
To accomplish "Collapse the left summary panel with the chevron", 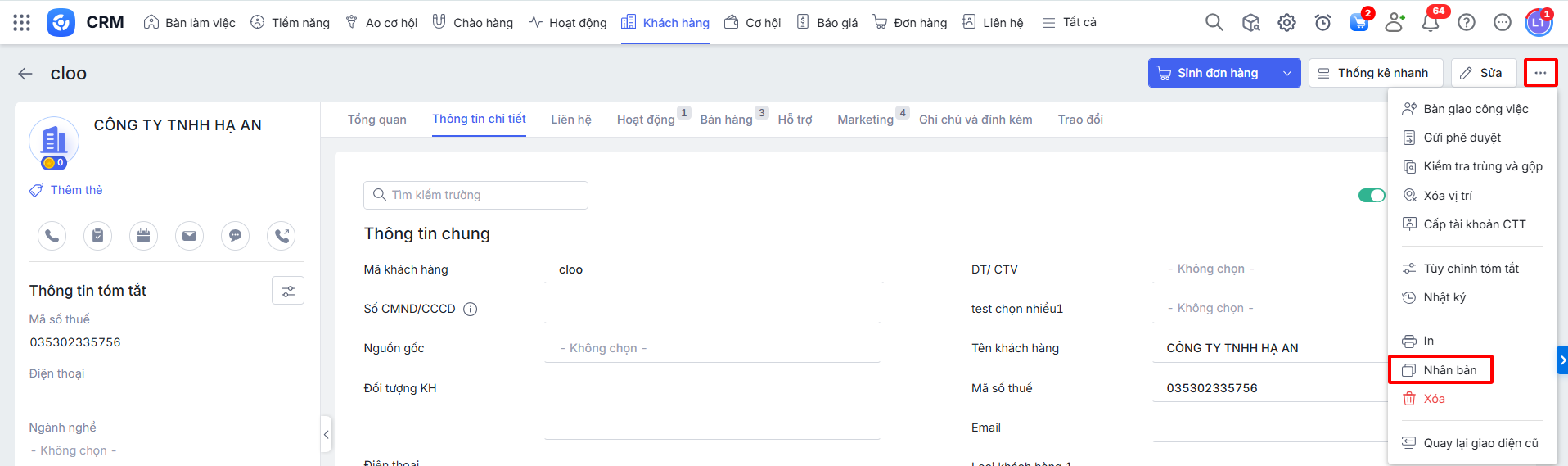I will click(326, 434).
